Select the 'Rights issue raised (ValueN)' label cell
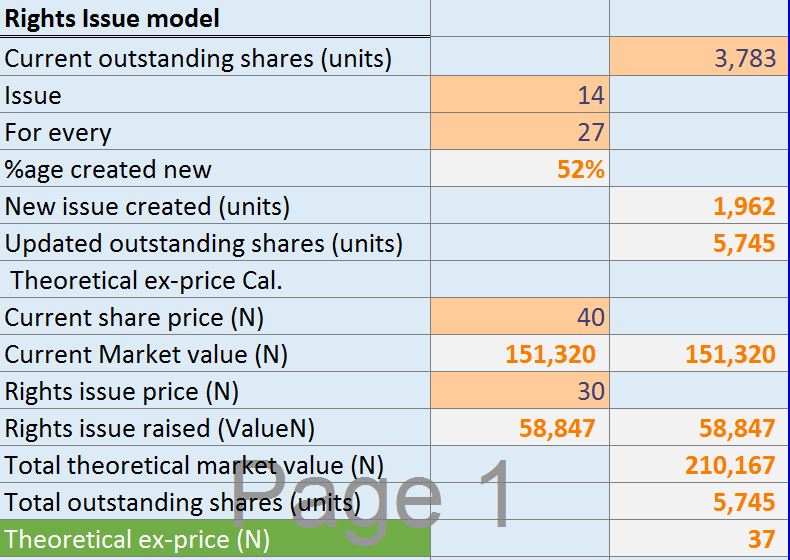This screenshot has width=790, height=560. click(214, 428)
